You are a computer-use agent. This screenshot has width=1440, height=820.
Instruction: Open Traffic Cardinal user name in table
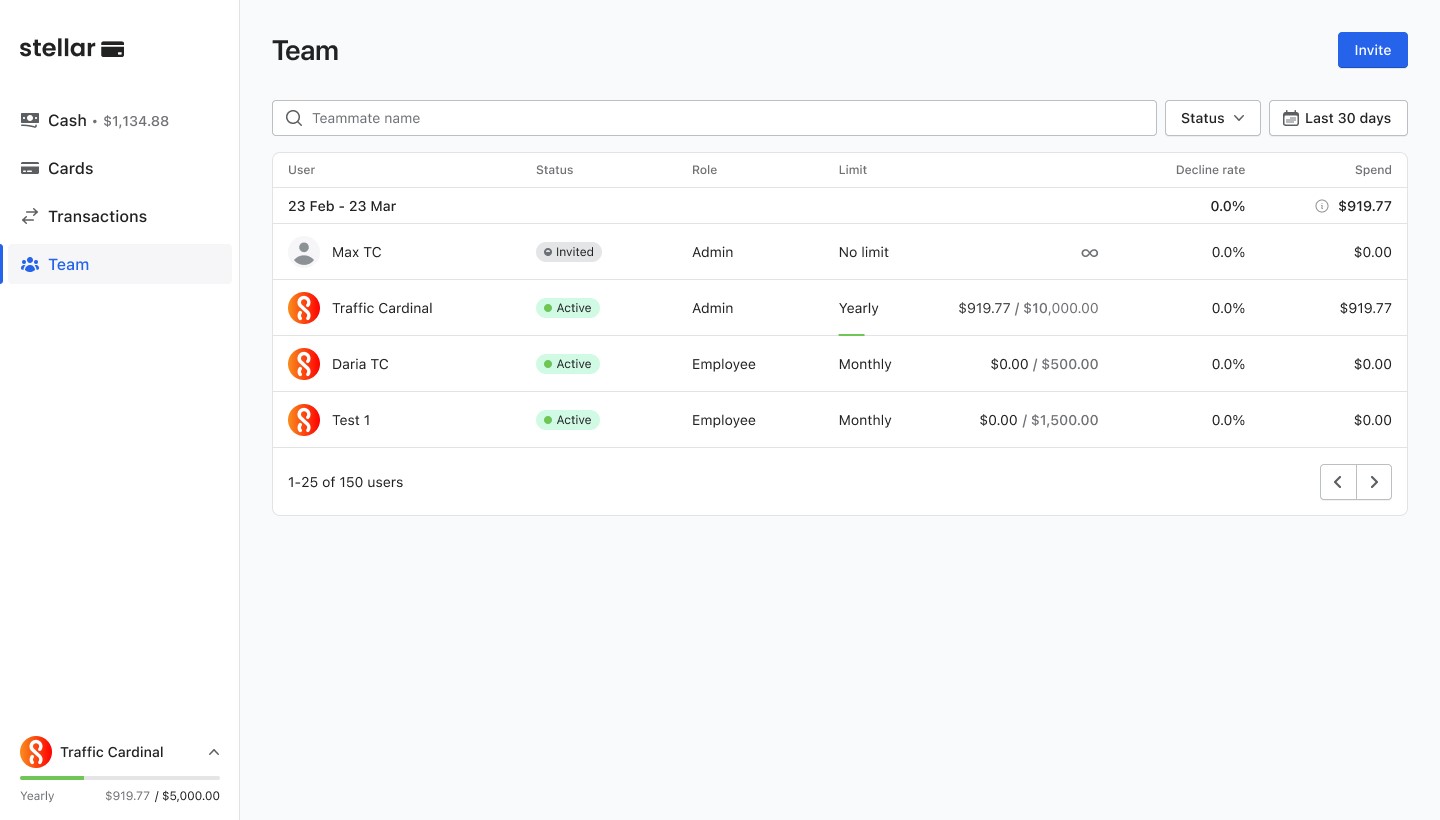(382, 308)
